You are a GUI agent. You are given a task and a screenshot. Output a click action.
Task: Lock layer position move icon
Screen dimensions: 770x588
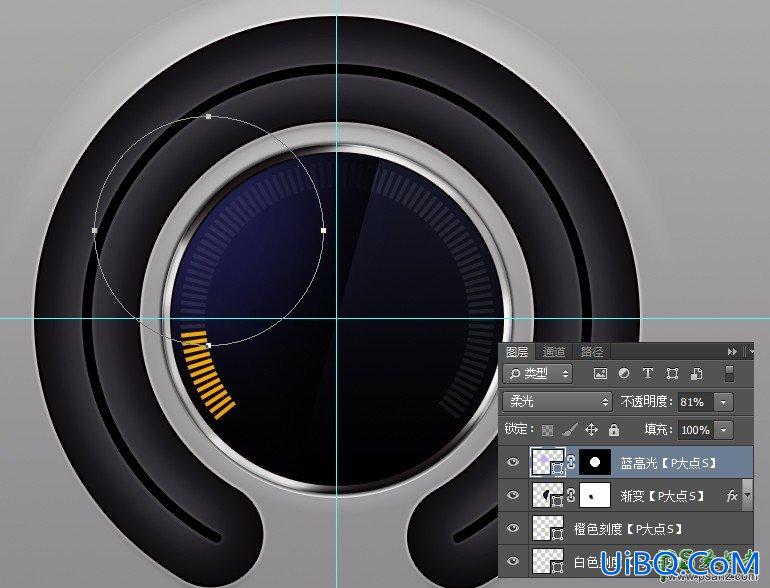(x=591, y=430)
